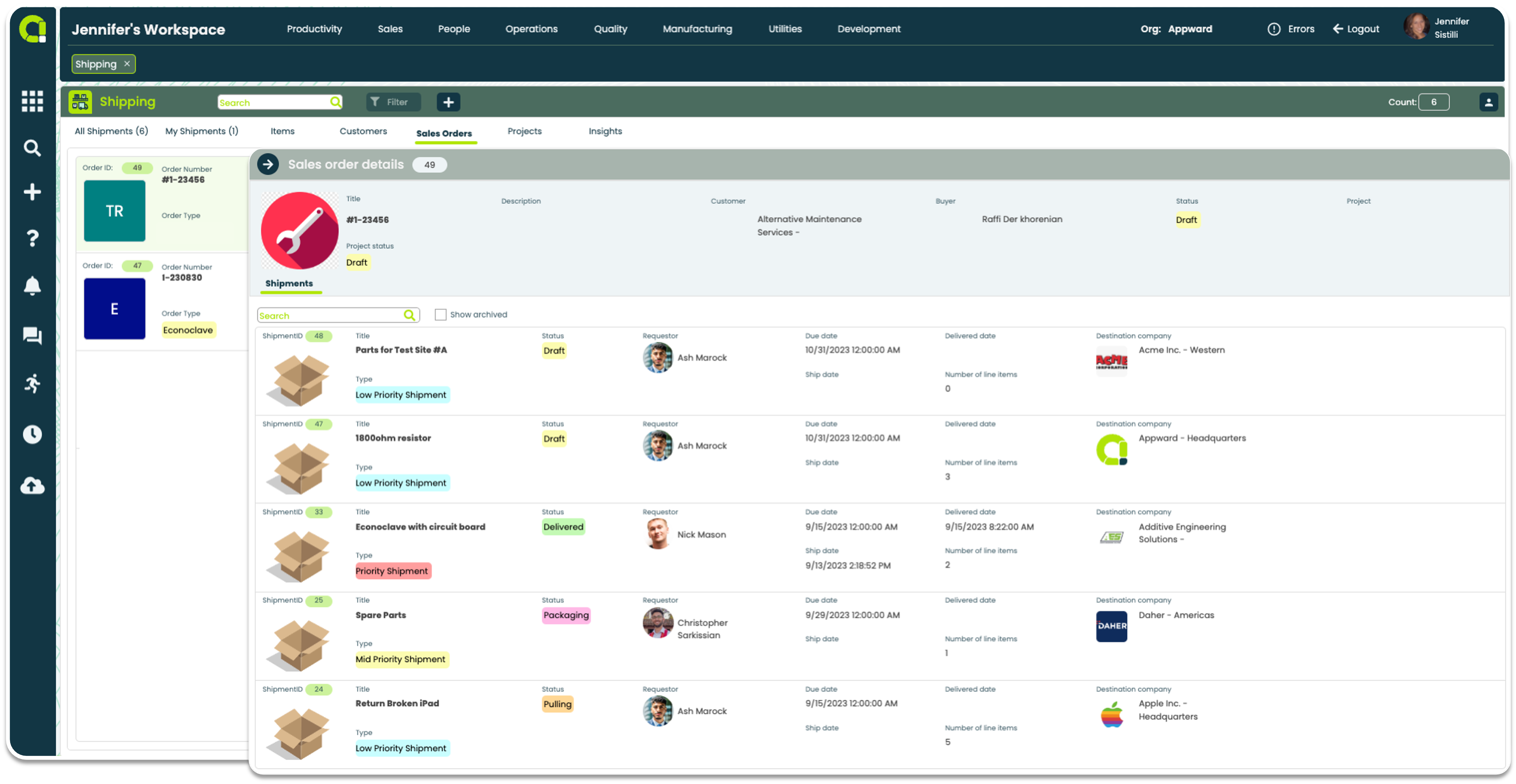Select order card #1-23456
1516x784 pixels.
point(162,204)
